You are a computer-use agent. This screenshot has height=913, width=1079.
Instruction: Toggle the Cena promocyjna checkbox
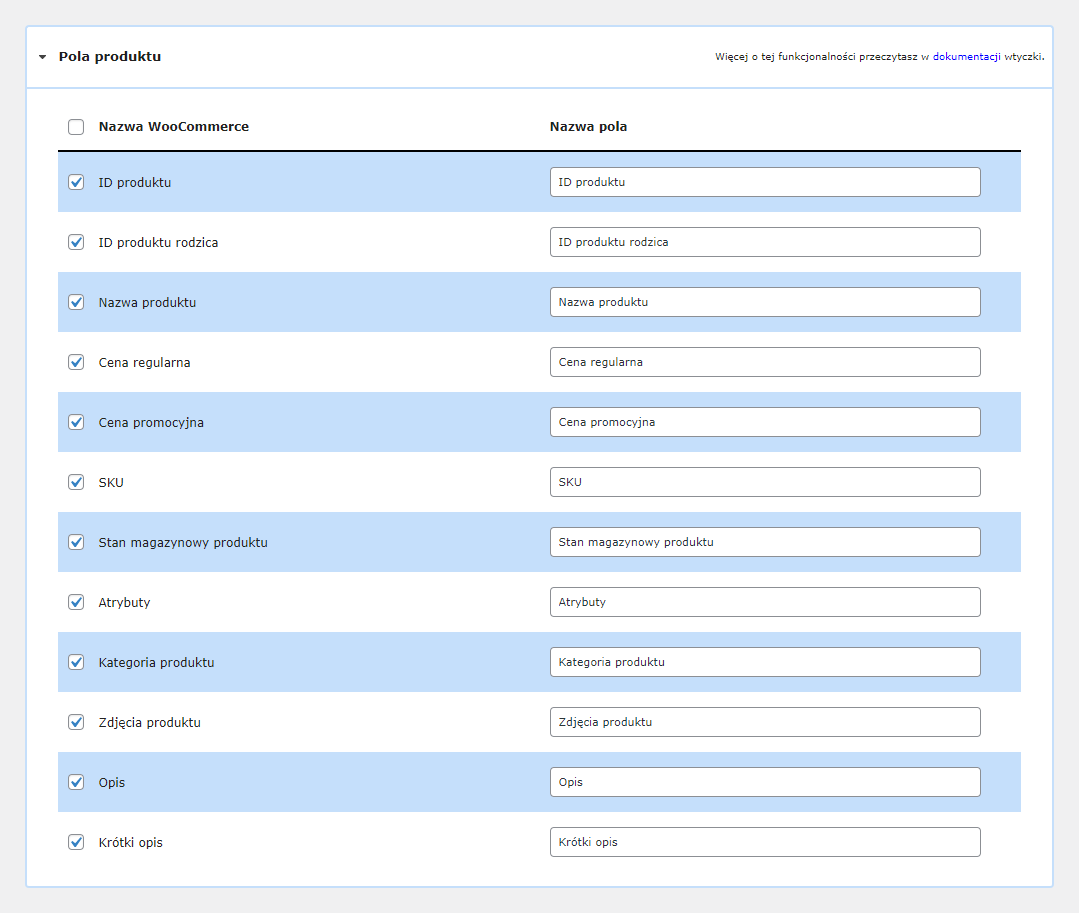pos(76,422)
